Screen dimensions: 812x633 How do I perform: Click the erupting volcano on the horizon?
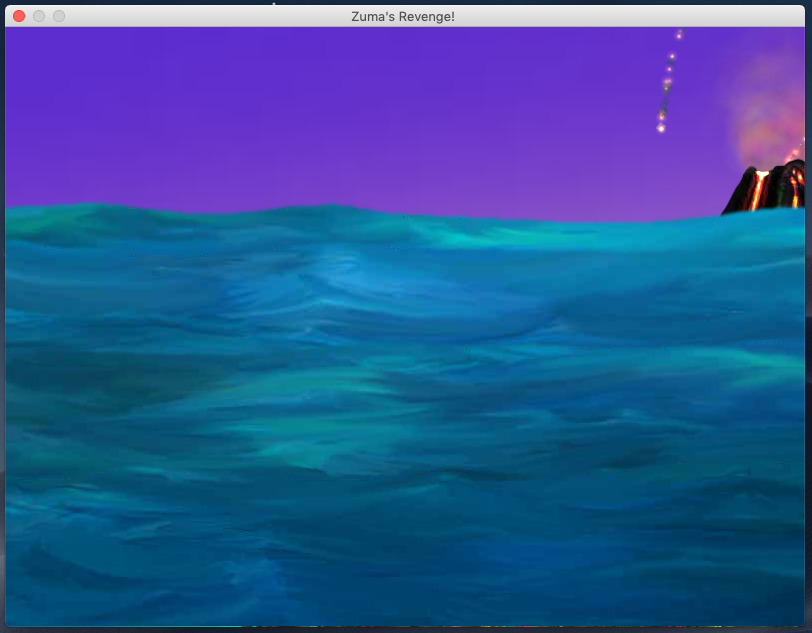click(765, 187)
